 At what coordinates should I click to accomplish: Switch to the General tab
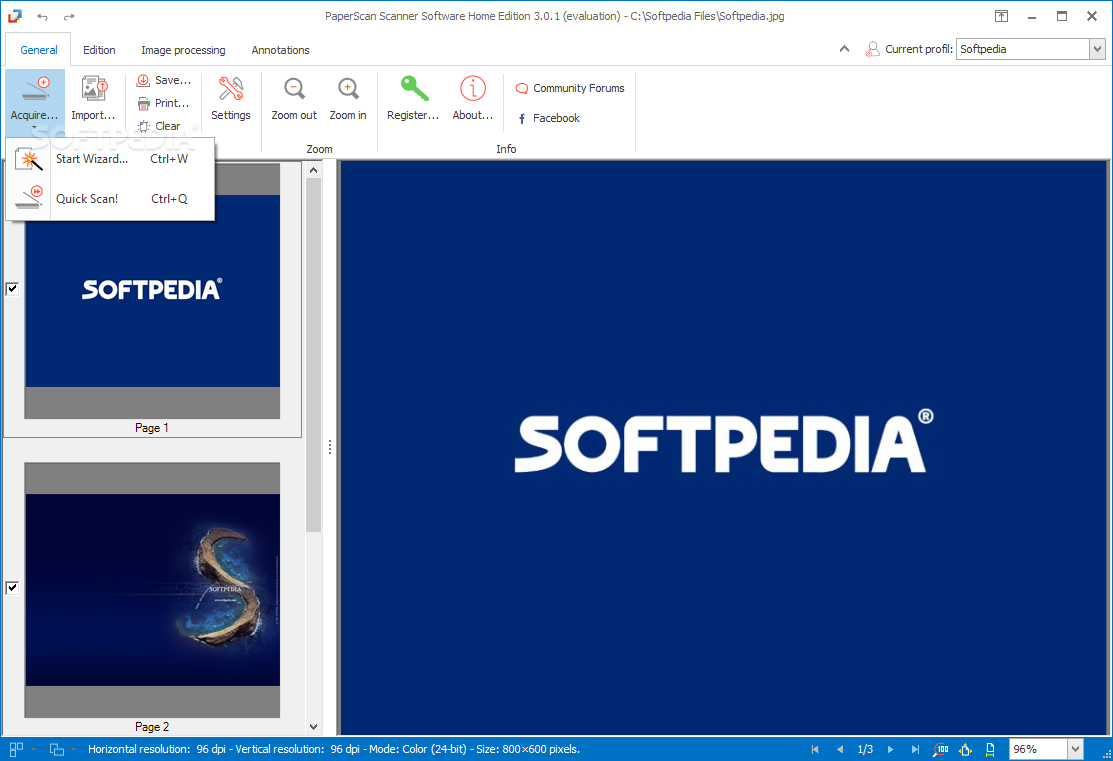click(x=39, y=50)
